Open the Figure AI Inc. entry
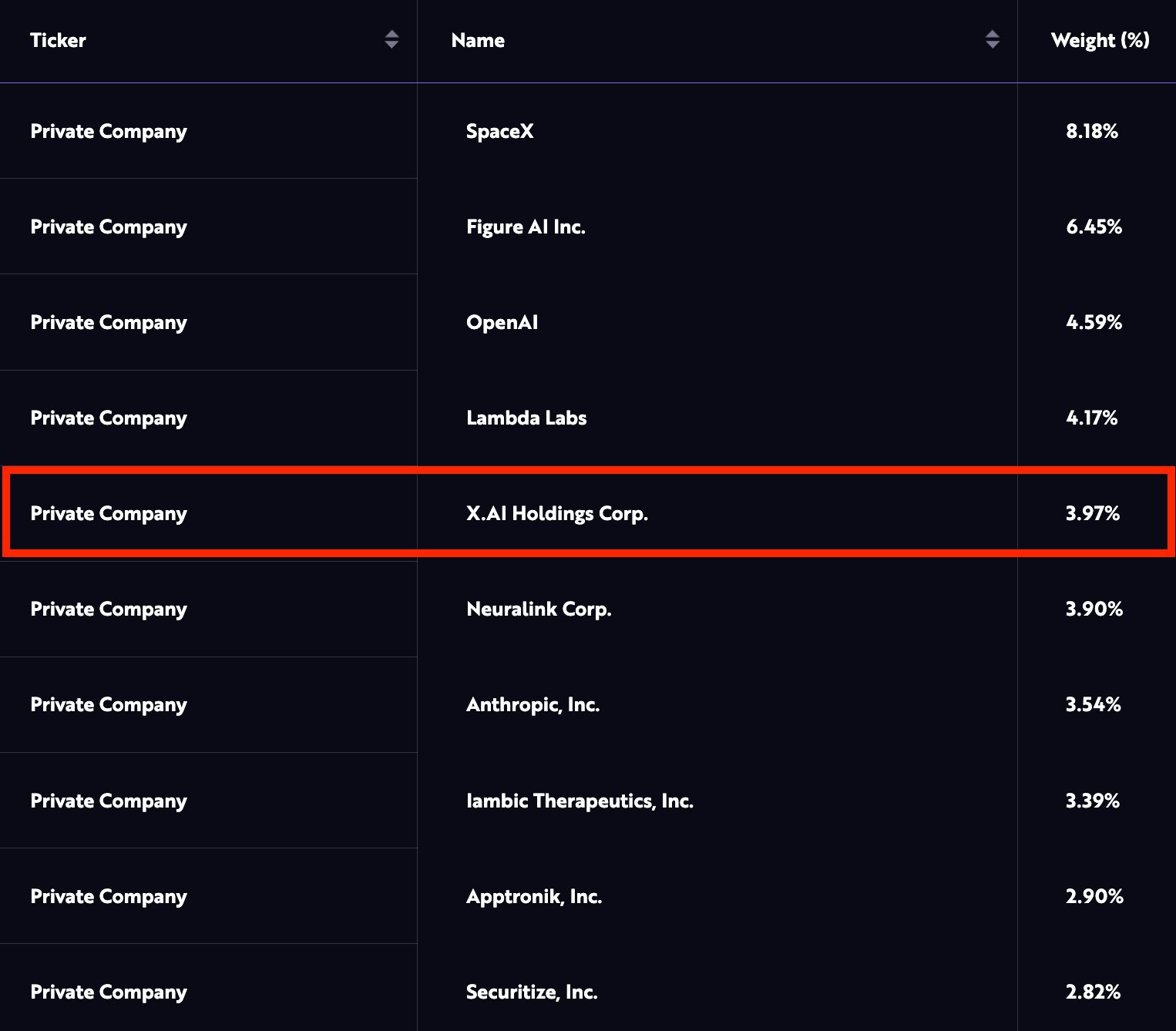 pyautogui.click(x=526, y=227)
